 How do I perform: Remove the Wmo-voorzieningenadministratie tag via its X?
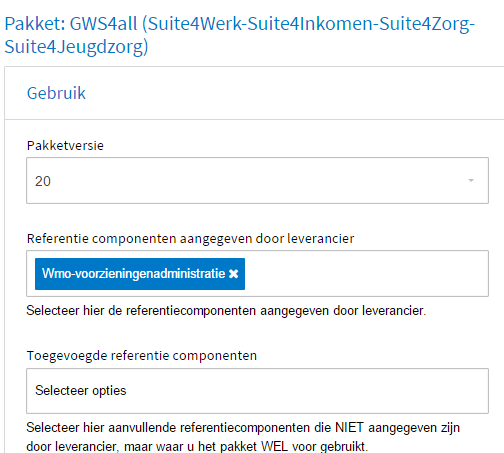point(234,274)
